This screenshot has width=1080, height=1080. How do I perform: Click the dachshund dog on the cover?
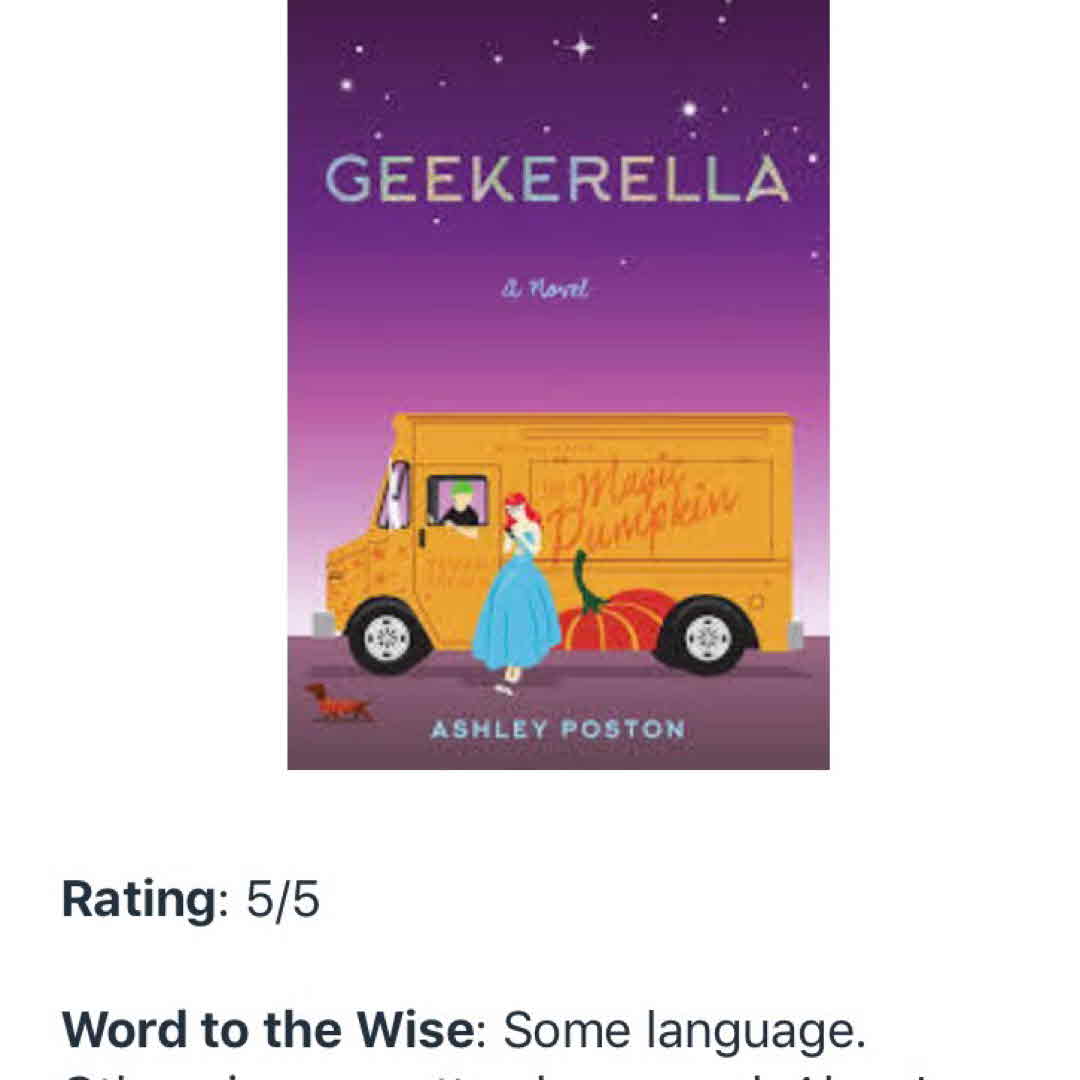click(x=338, y=702)
